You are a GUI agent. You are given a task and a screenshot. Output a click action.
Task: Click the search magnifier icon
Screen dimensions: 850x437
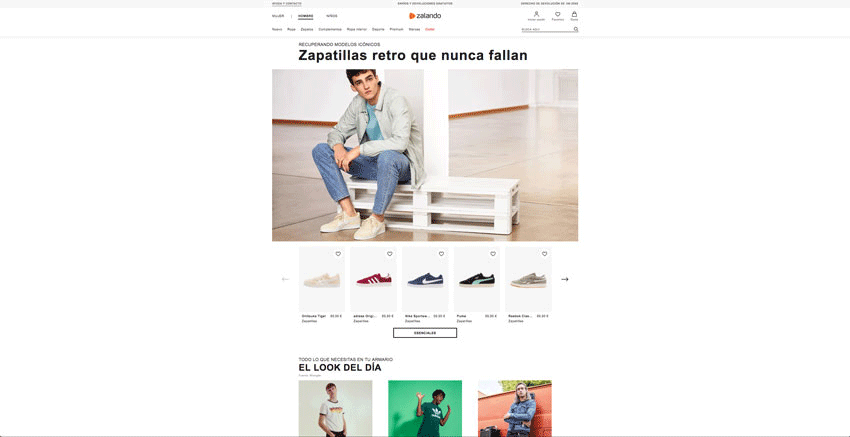click(x=576, y=29)
